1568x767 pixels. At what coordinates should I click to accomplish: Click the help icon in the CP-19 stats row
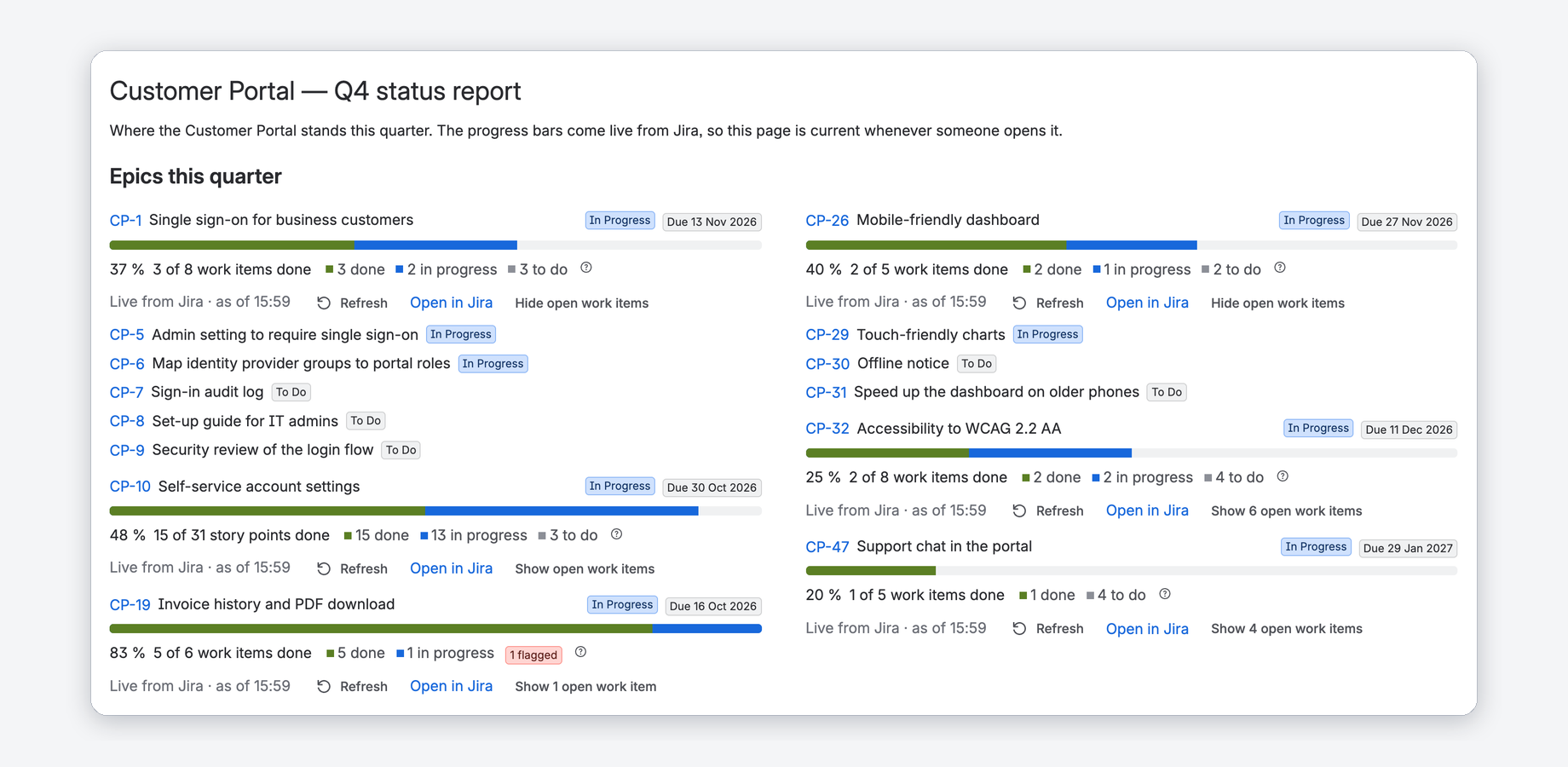pos(581,651)
